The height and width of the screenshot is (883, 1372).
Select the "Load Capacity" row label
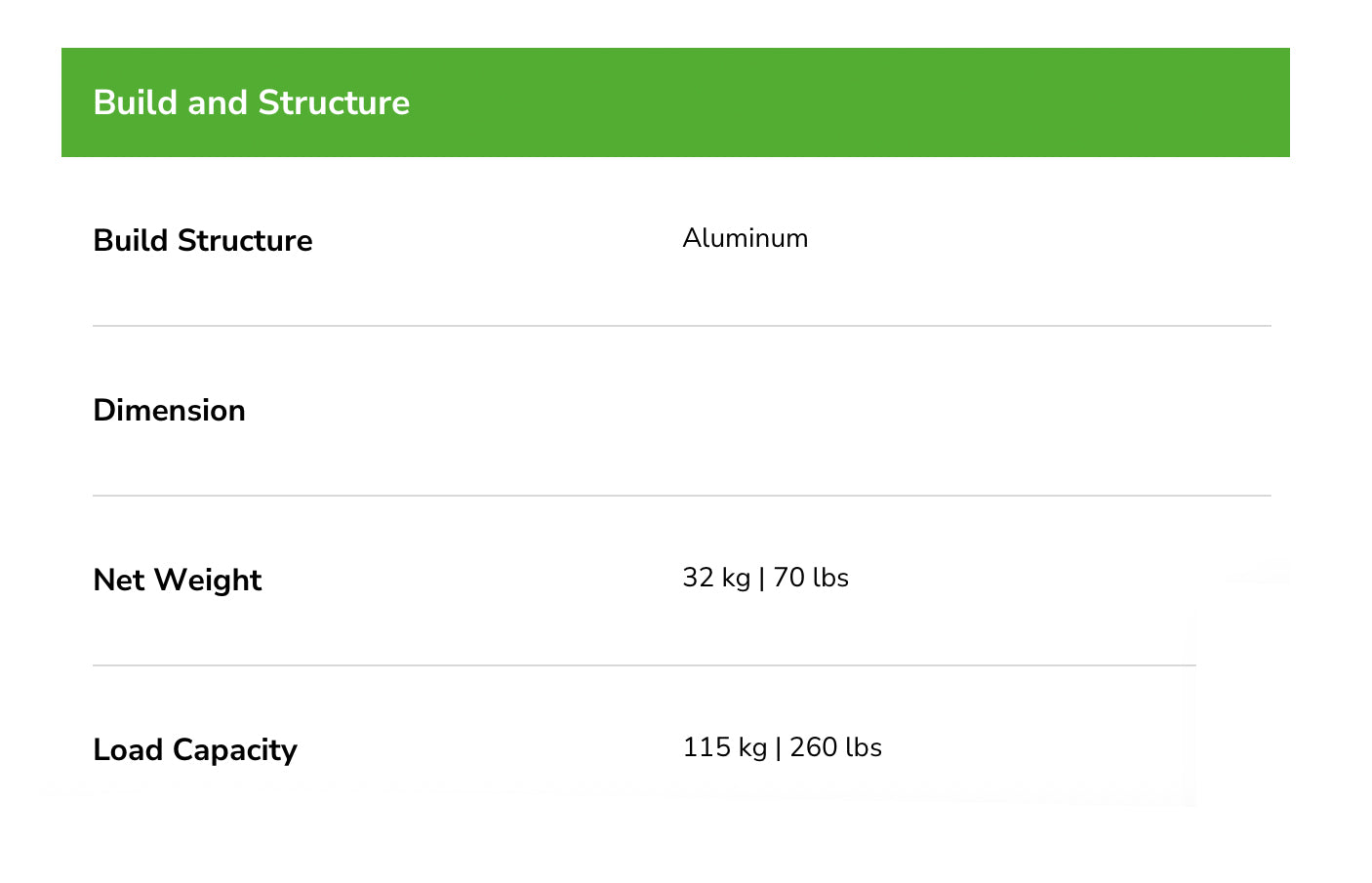[195, 749]
